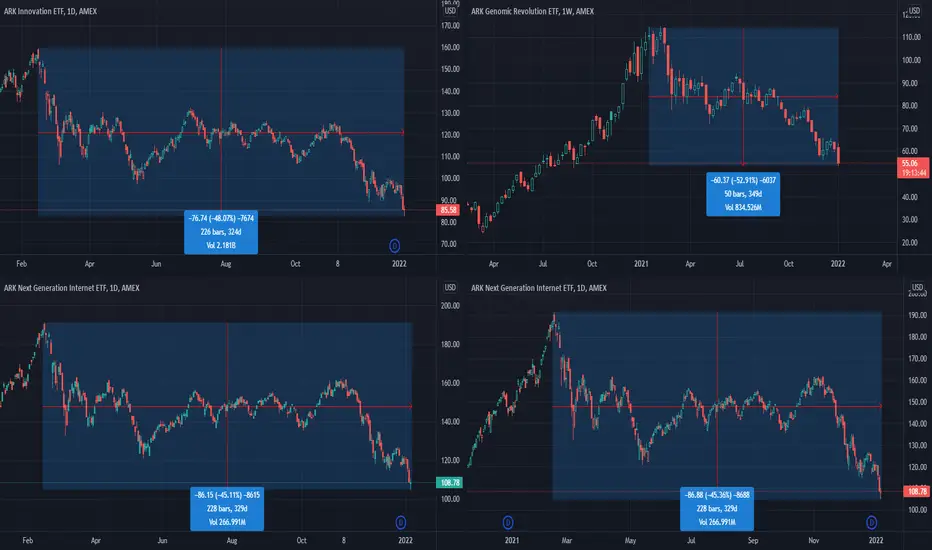Click the dividend D marker on ARK Innovation chart
Screen dimensions: 932x550
[x=394, y=246]
